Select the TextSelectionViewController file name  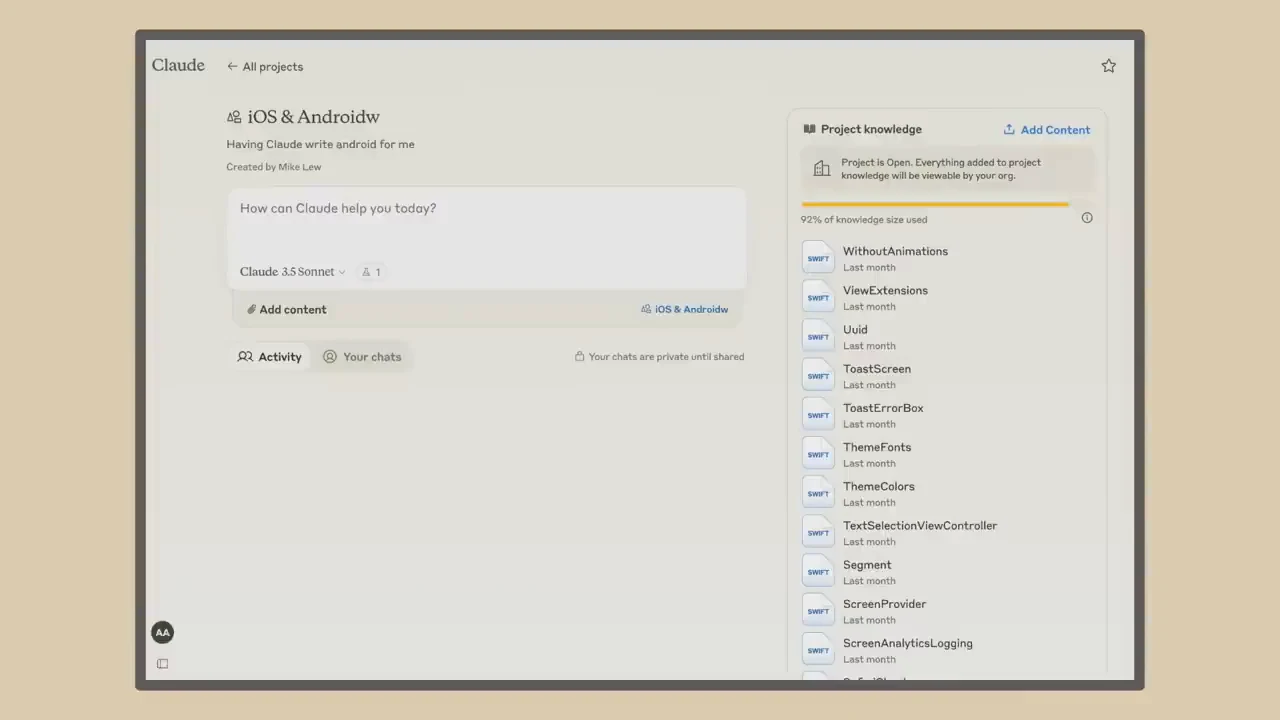(920, 525)
